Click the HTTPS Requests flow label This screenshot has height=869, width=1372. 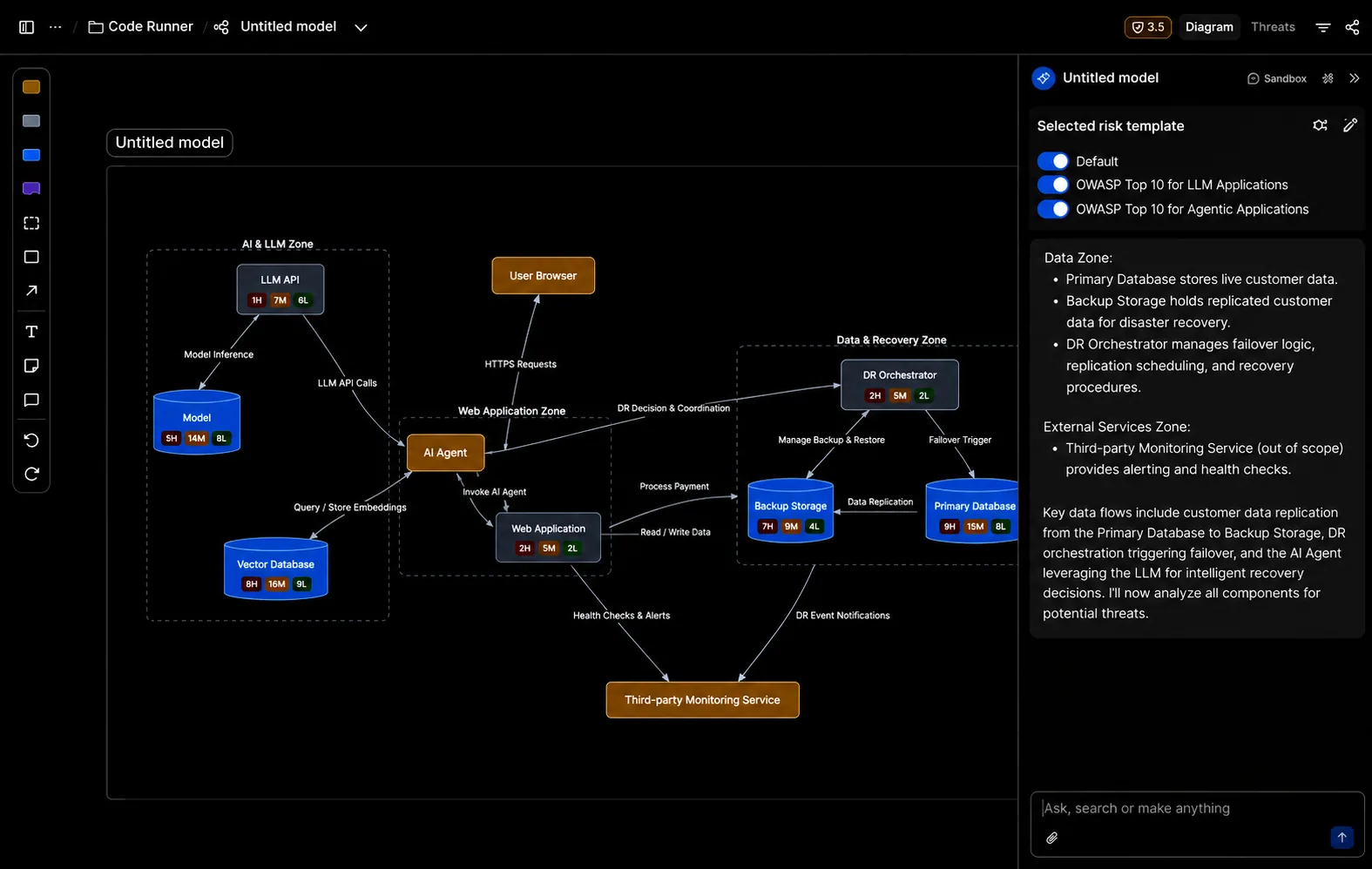pyautogui.click(x=520, y=364)
